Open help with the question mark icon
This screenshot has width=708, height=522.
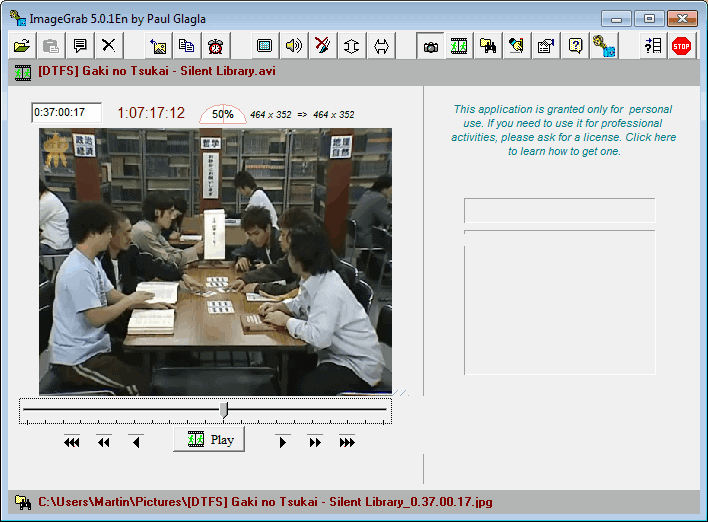tap(575, 46)
